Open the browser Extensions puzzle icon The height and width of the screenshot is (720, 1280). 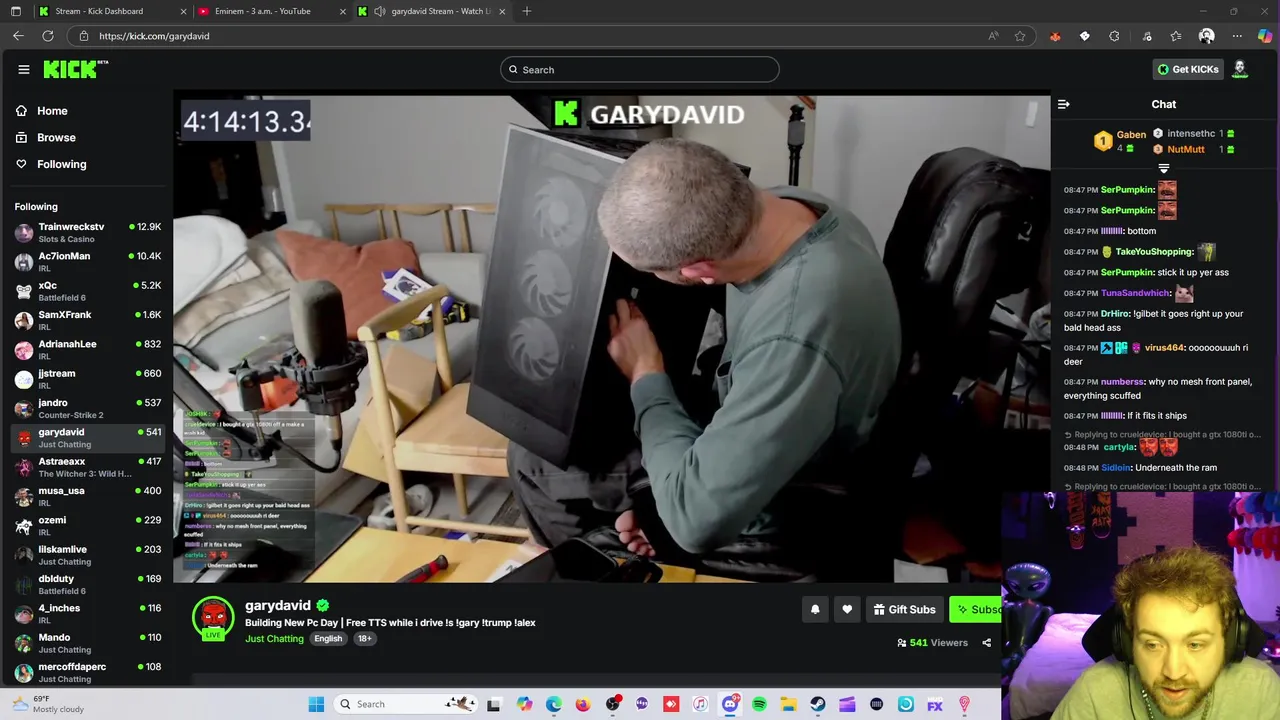point(1114,36)
